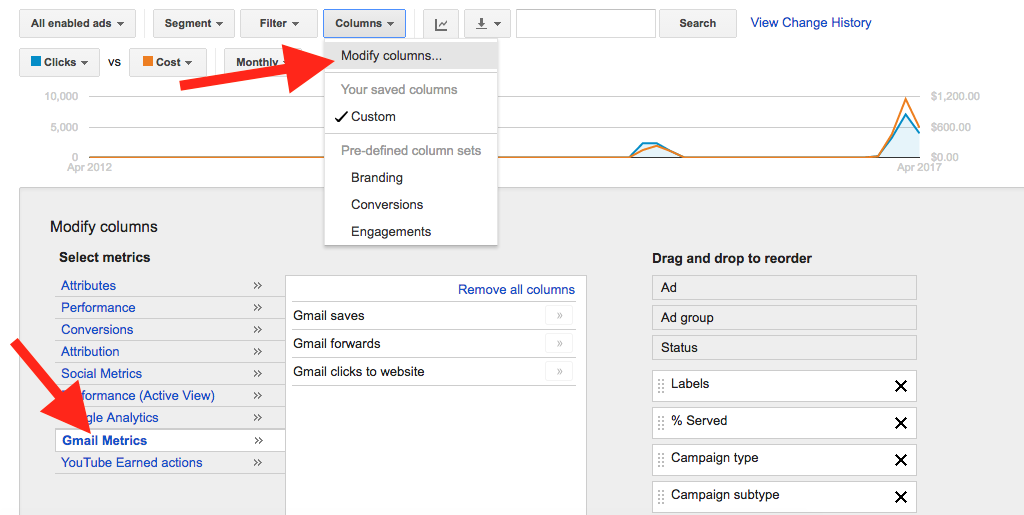Viewport: 1024px width, 515px height.
Task: Open the blue Clicks metric selector
Action: tap(59, 62)
